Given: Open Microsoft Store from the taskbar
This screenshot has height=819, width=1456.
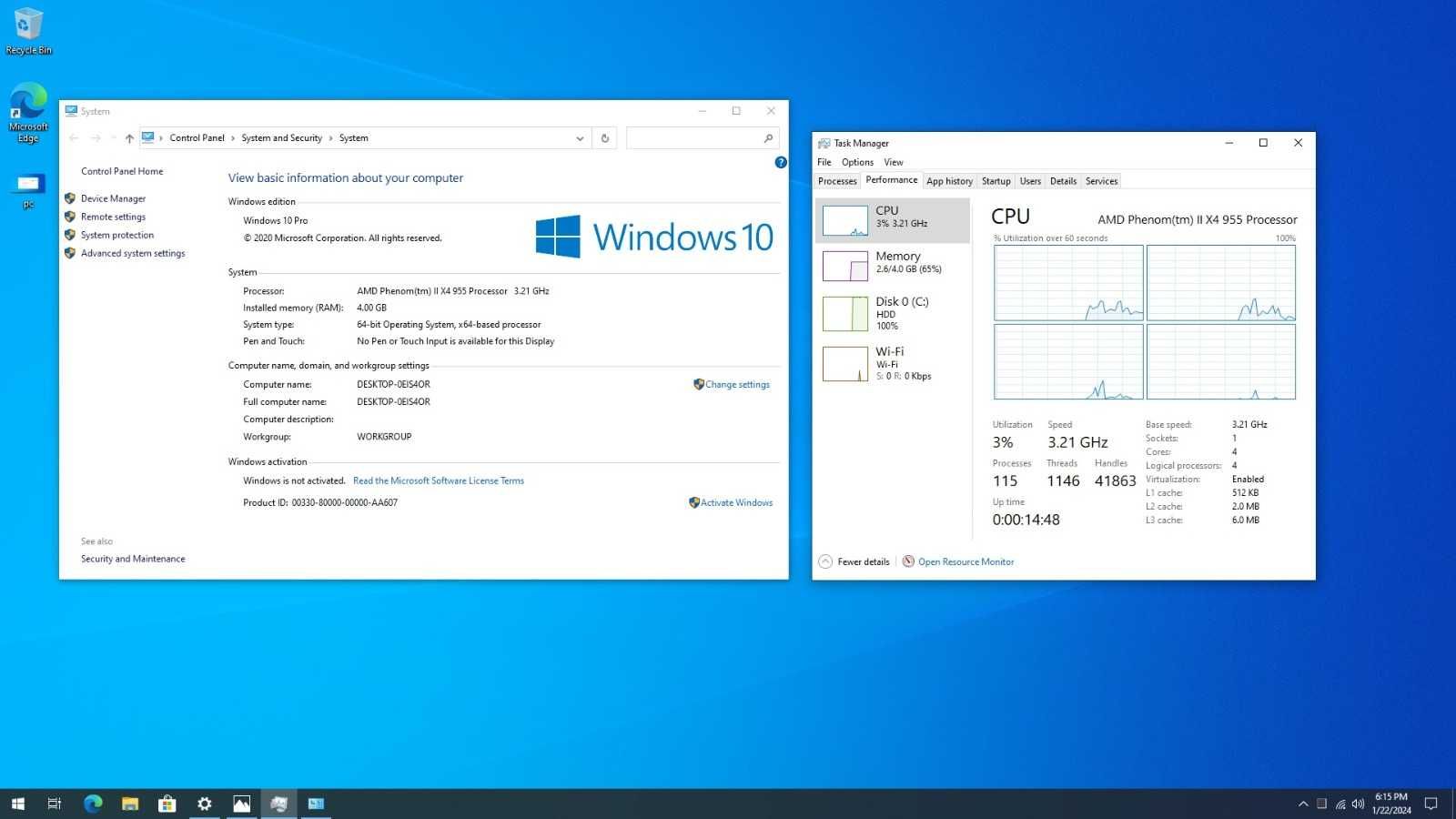Looking at the screenshot, I should 167,804.
